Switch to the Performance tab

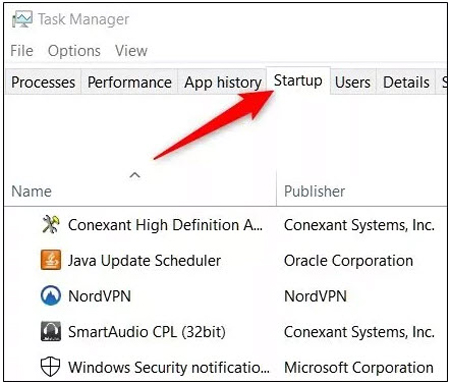click(x=129, y=82)
